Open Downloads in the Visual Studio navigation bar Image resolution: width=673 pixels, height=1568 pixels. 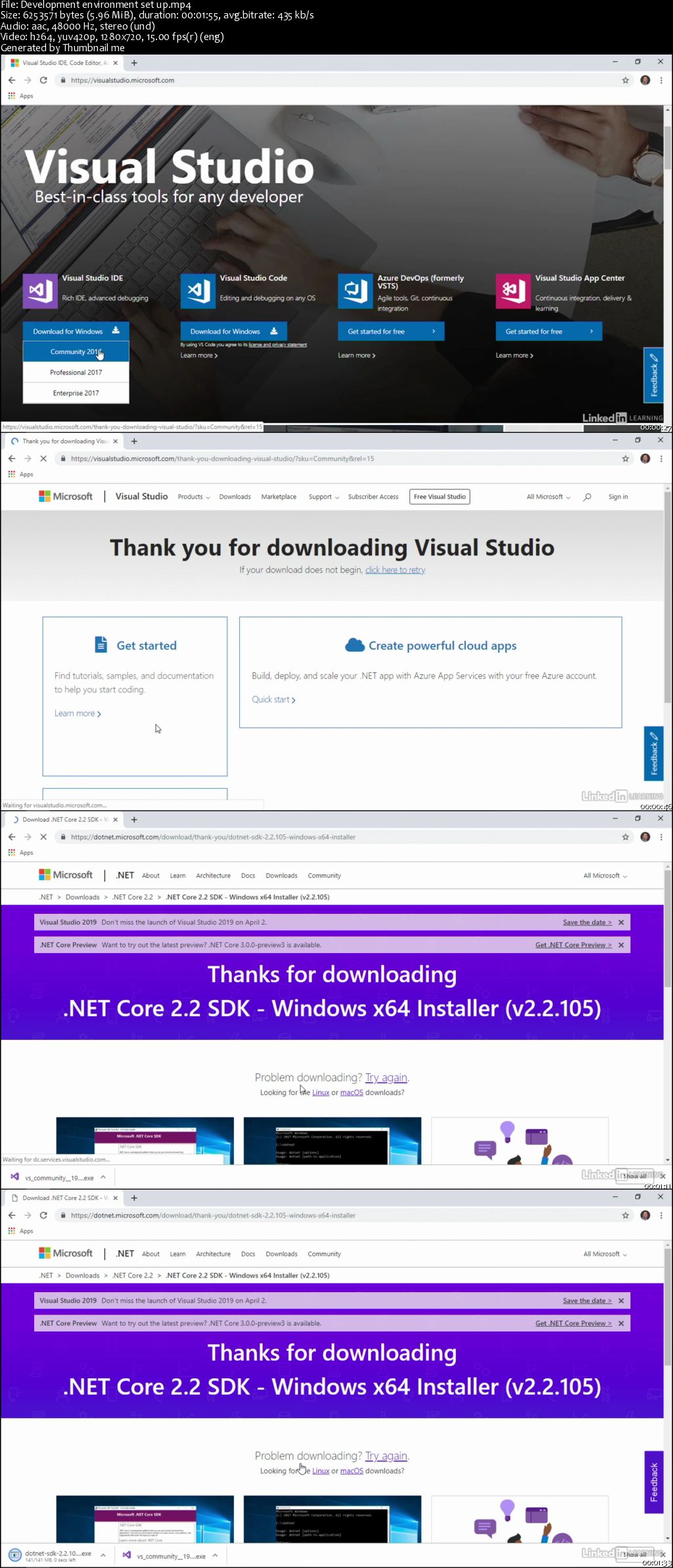(235, 497)
